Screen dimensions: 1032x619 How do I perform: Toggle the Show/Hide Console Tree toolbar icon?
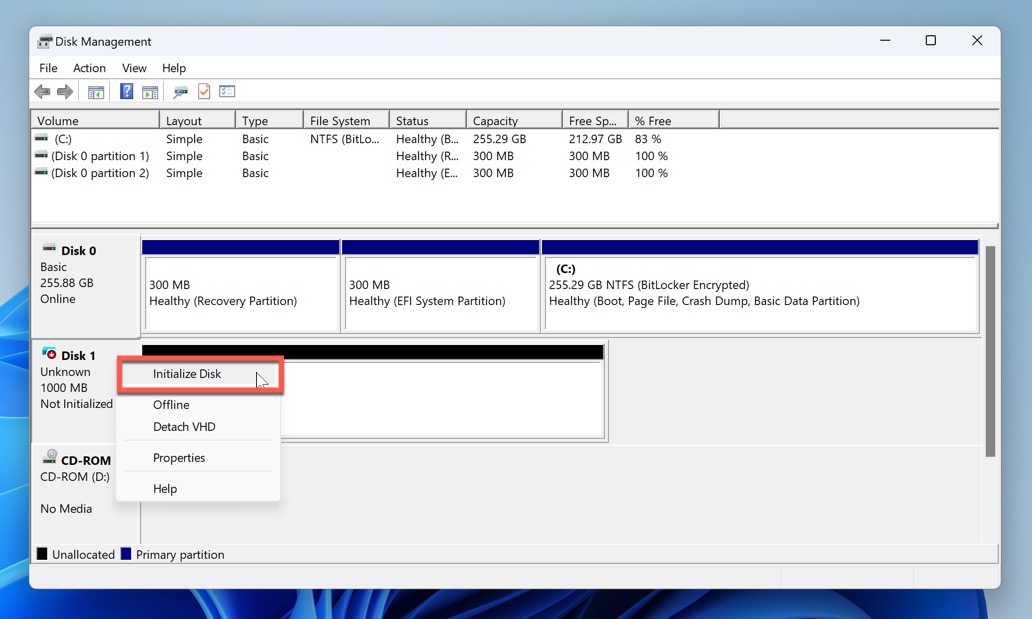[x=96, y=91]
